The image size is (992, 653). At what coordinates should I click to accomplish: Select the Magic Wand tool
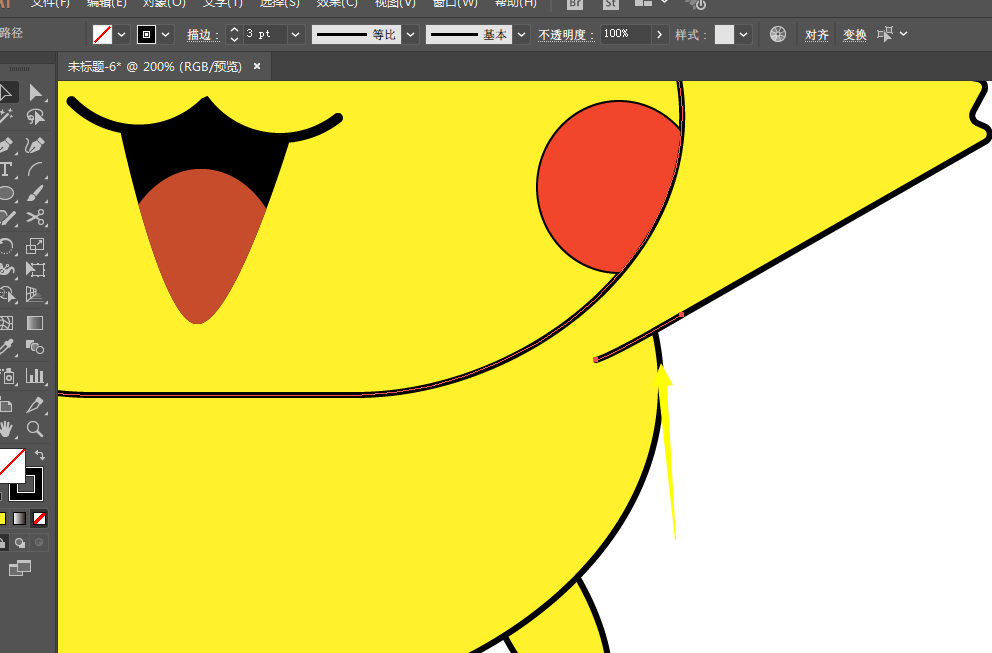tap(6, 117)
